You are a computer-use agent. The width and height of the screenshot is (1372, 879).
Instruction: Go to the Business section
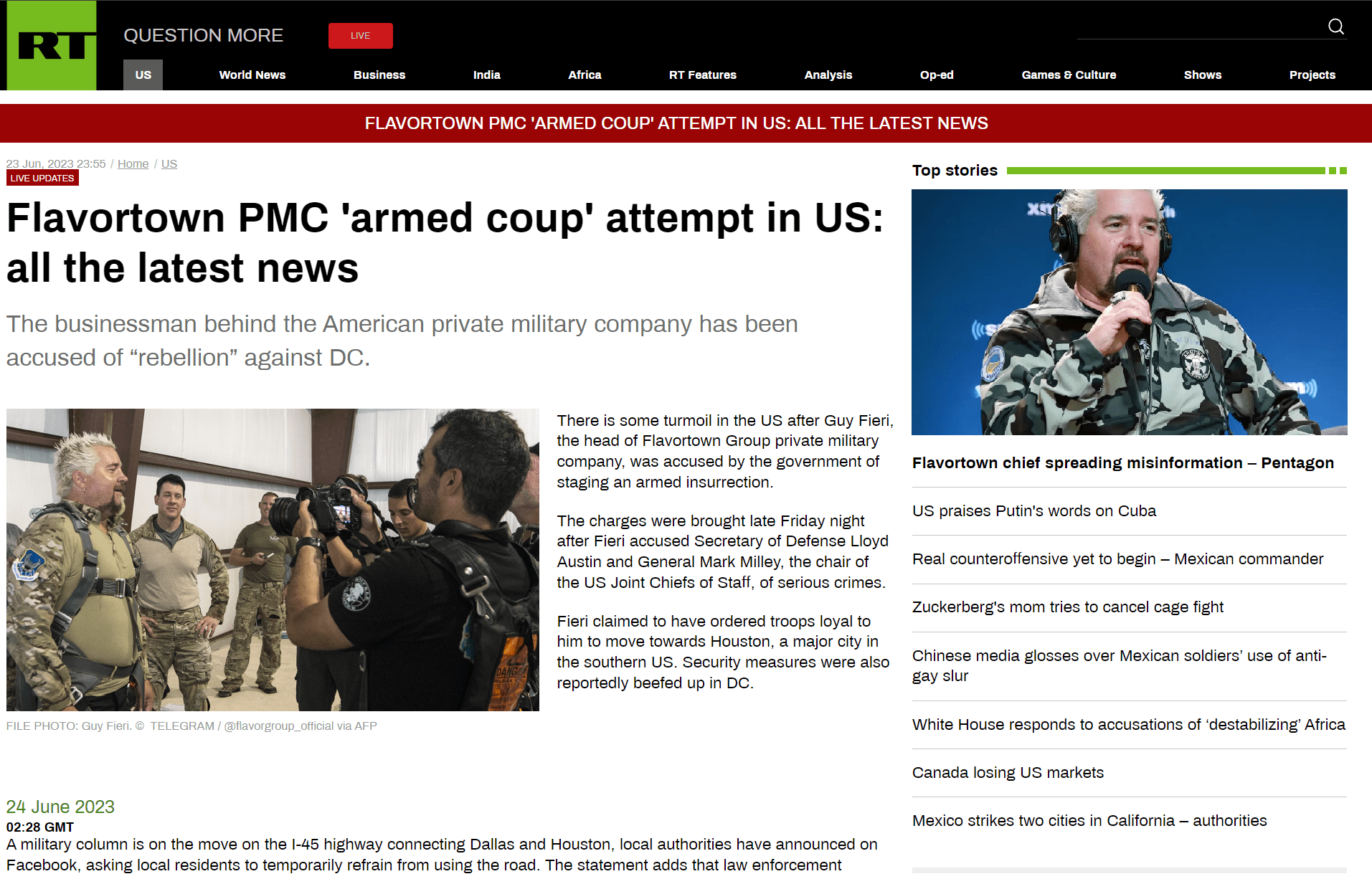click(x=379, y=75)
